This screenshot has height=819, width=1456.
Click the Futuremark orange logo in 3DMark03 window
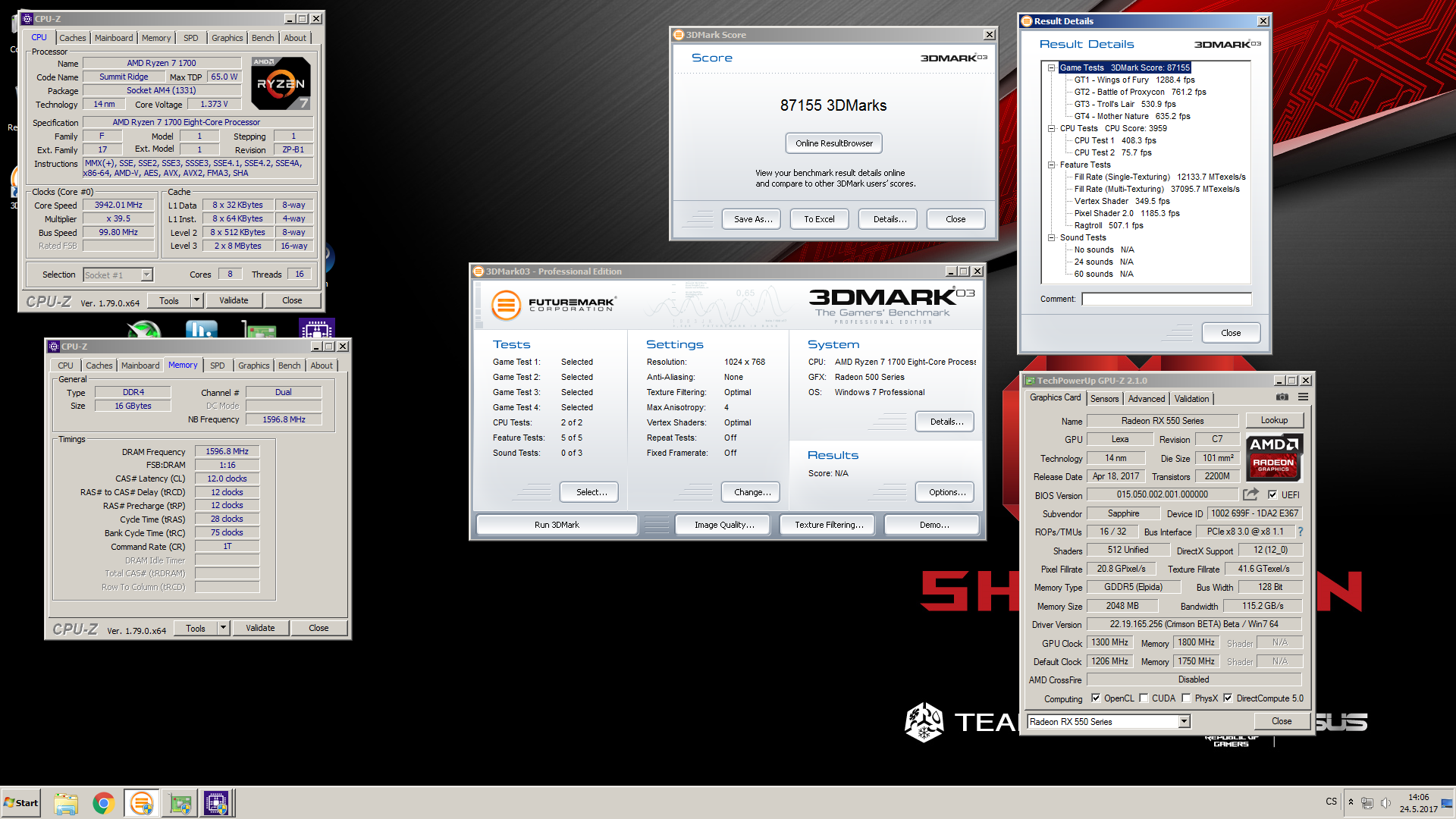coord(506,306)
